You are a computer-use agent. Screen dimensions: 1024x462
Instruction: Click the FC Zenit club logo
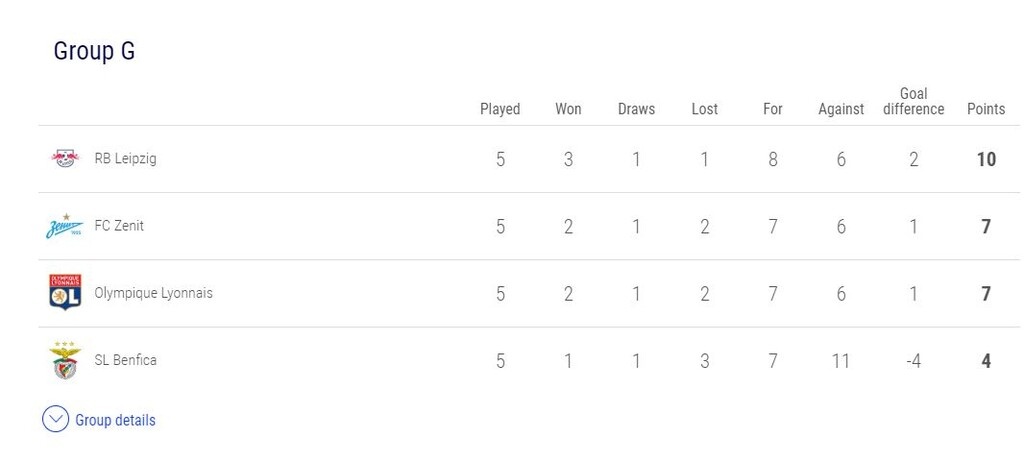point(65,227)
